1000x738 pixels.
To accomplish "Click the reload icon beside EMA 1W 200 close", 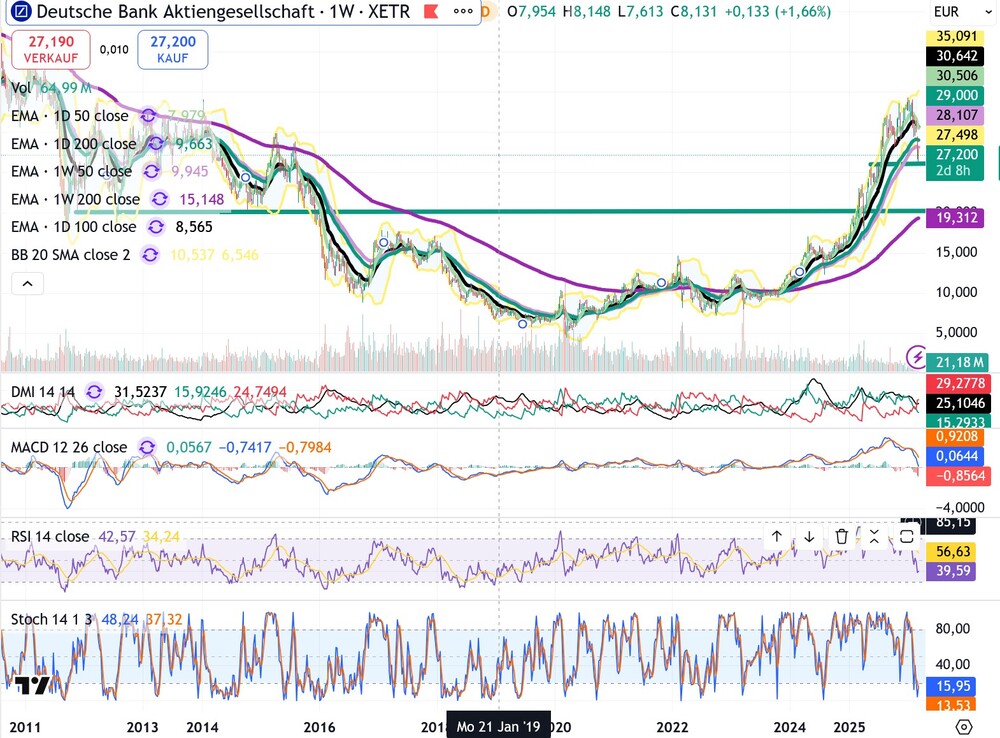I will pos(158,199).
